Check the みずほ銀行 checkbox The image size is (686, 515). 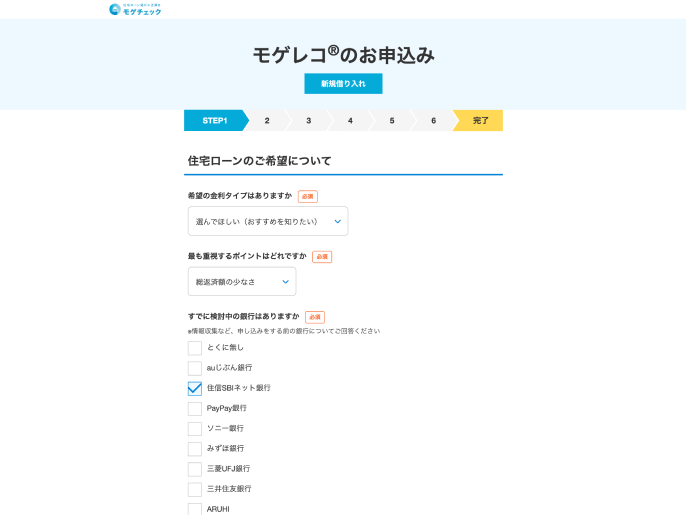195,448
